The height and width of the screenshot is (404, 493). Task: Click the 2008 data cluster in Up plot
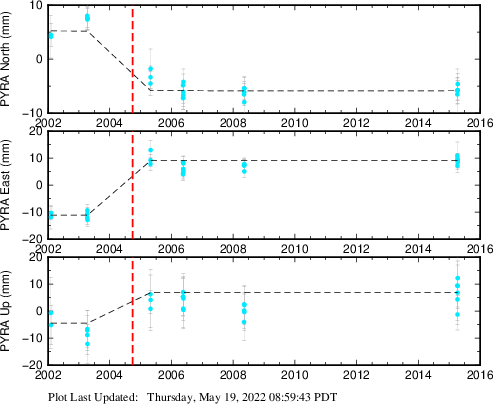click(244, 313)
